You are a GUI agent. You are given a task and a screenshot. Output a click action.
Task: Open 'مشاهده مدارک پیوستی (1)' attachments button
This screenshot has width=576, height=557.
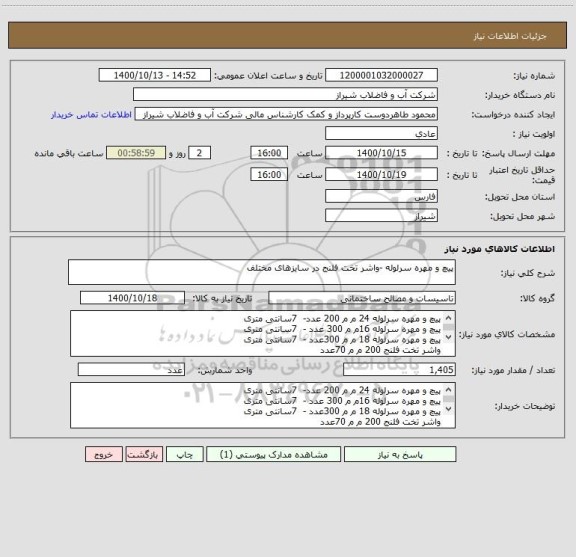tap(274, 454)
